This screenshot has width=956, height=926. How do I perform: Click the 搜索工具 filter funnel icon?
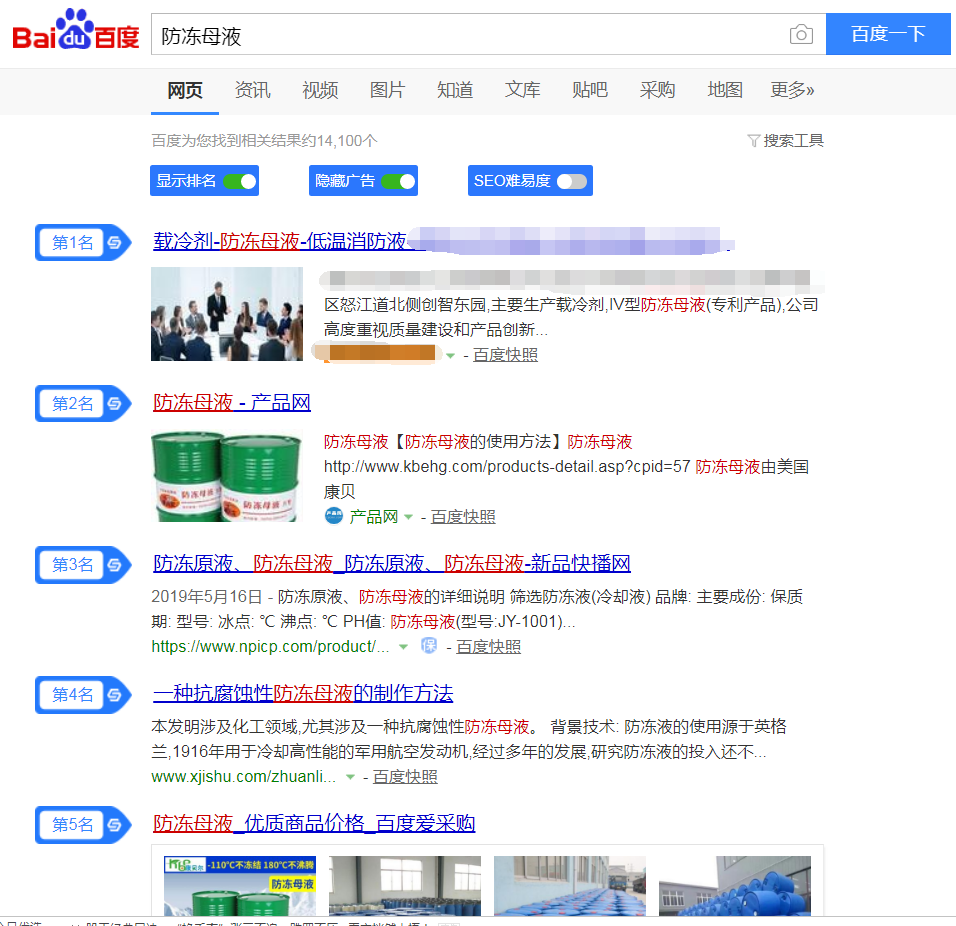(x=754, y=141)
